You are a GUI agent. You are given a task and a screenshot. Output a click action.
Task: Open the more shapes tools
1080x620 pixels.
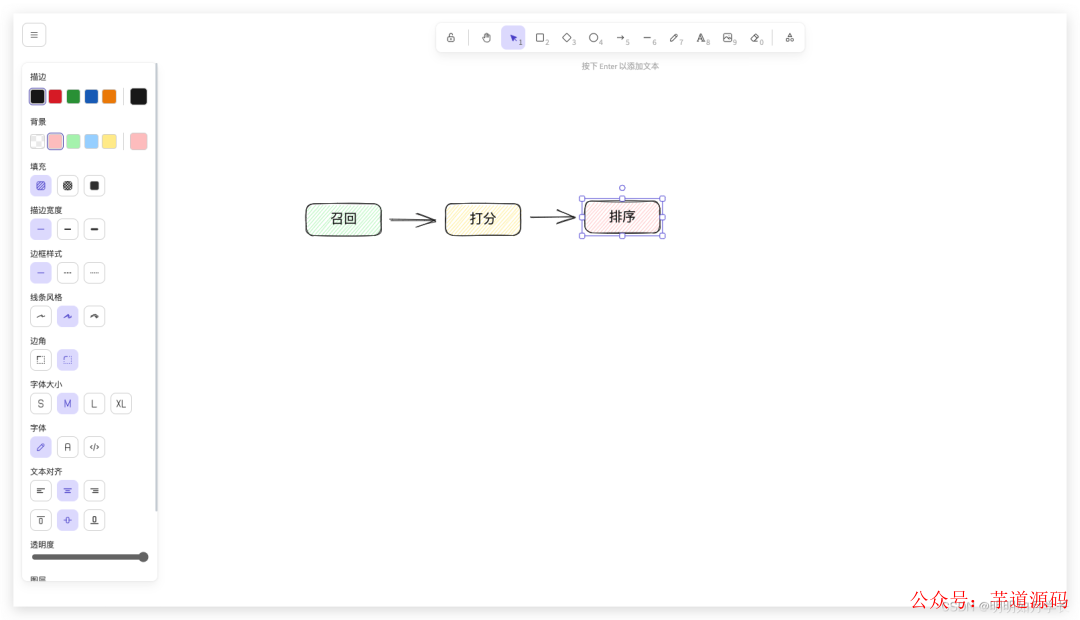point(789,38)
